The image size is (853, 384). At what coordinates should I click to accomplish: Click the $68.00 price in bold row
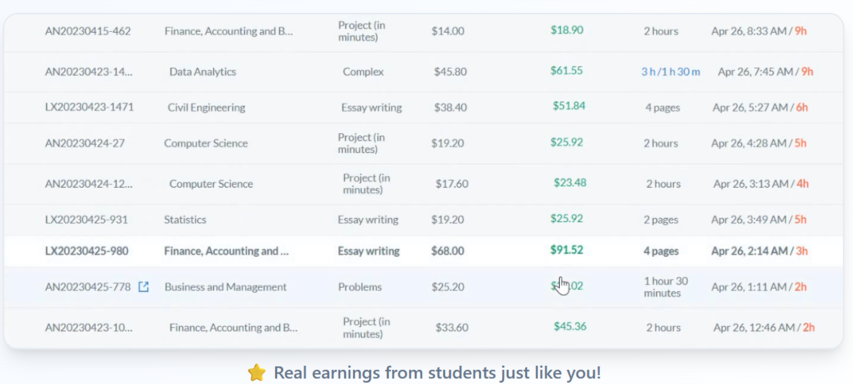[448, 251]
